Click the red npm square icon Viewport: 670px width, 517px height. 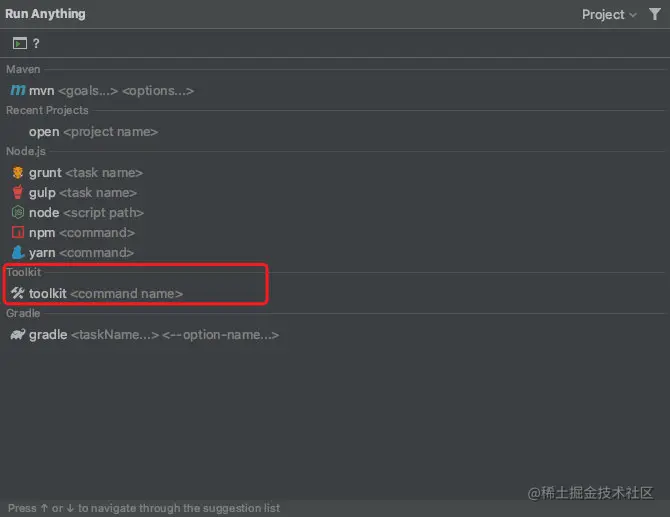18,232
